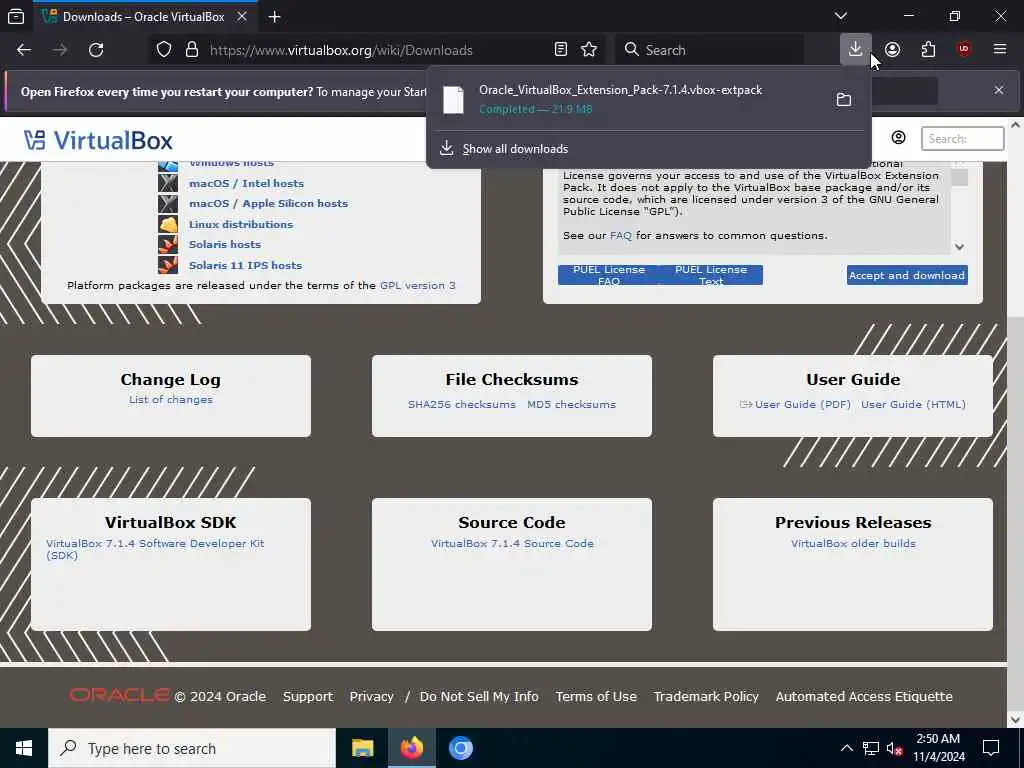Open the FAQ link in license text
Screen dimensions: 1024x768
coord(620,236)
